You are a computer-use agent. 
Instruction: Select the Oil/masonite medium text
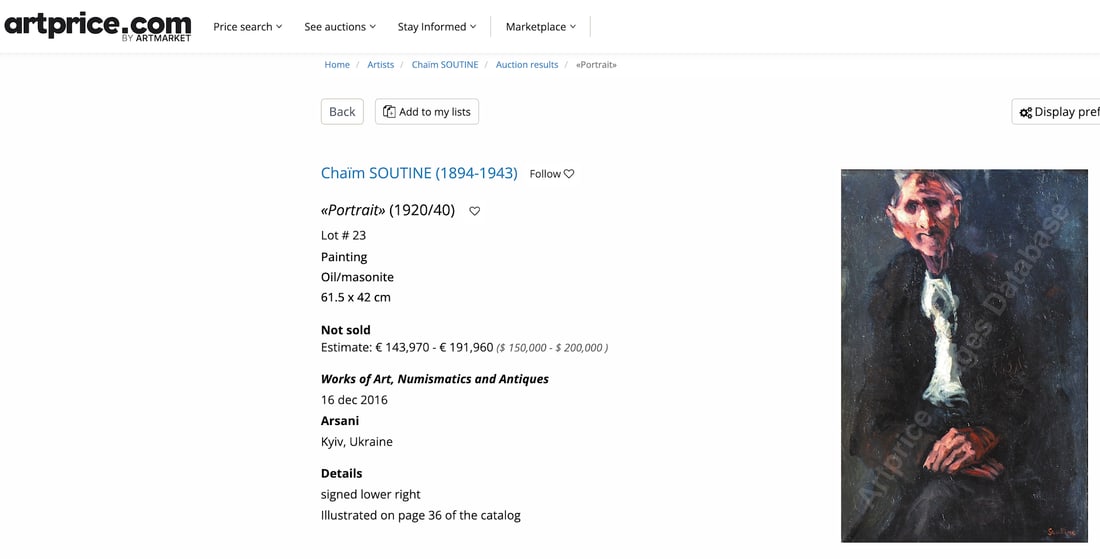[x=357, y=277]
